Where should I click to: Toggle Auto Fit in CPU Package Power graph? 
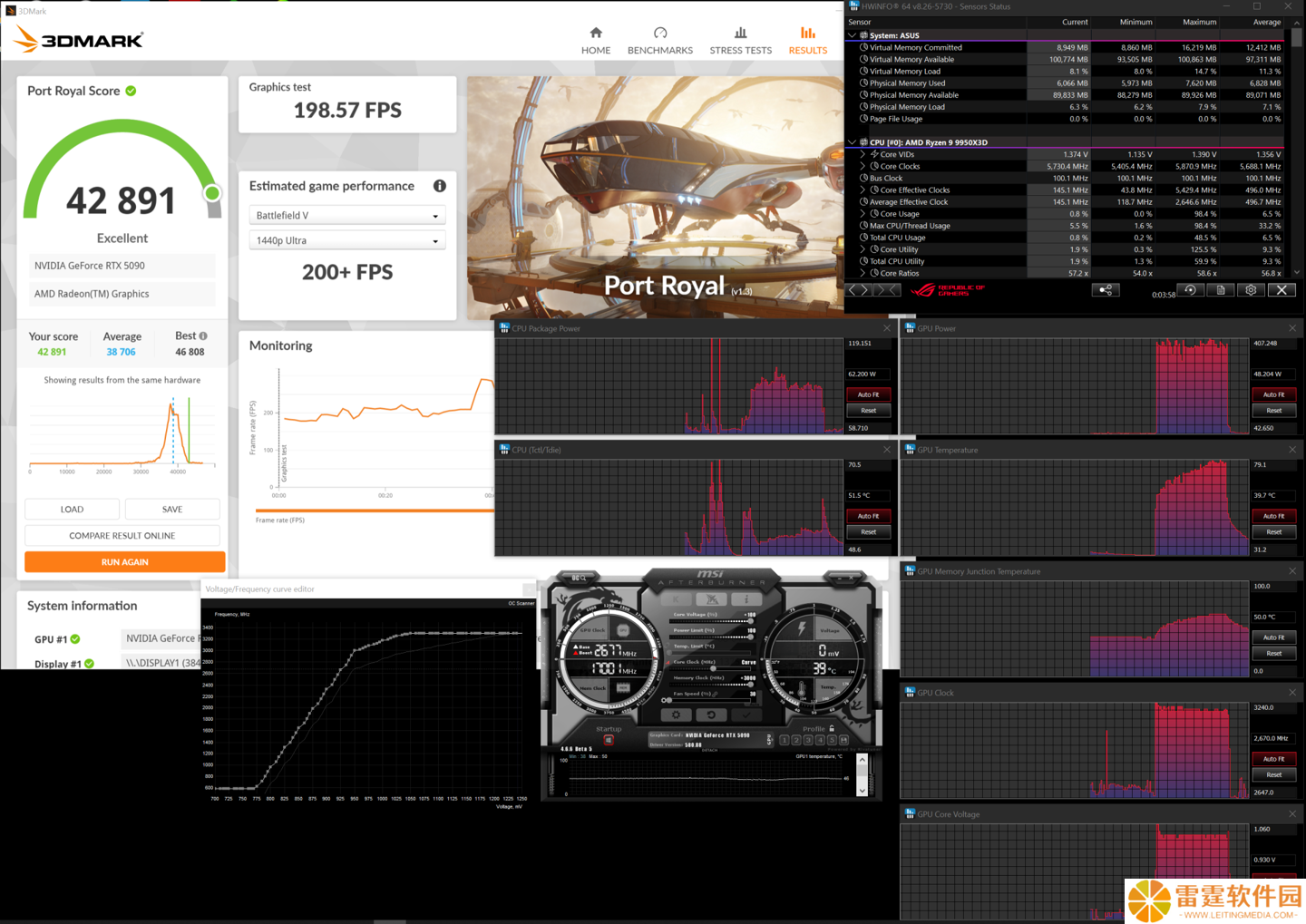869,394
